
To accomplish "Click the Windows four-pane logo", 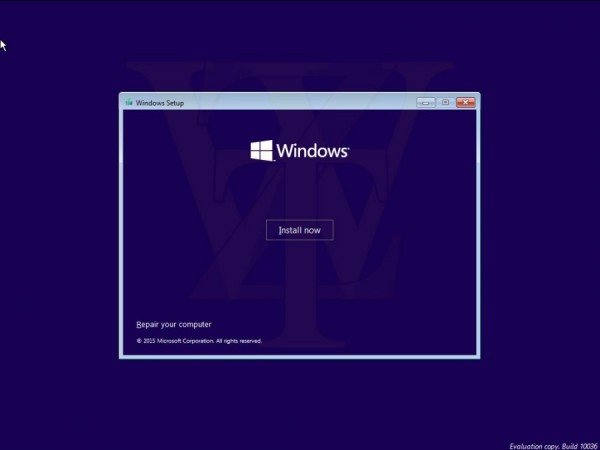I will (261, 151).
